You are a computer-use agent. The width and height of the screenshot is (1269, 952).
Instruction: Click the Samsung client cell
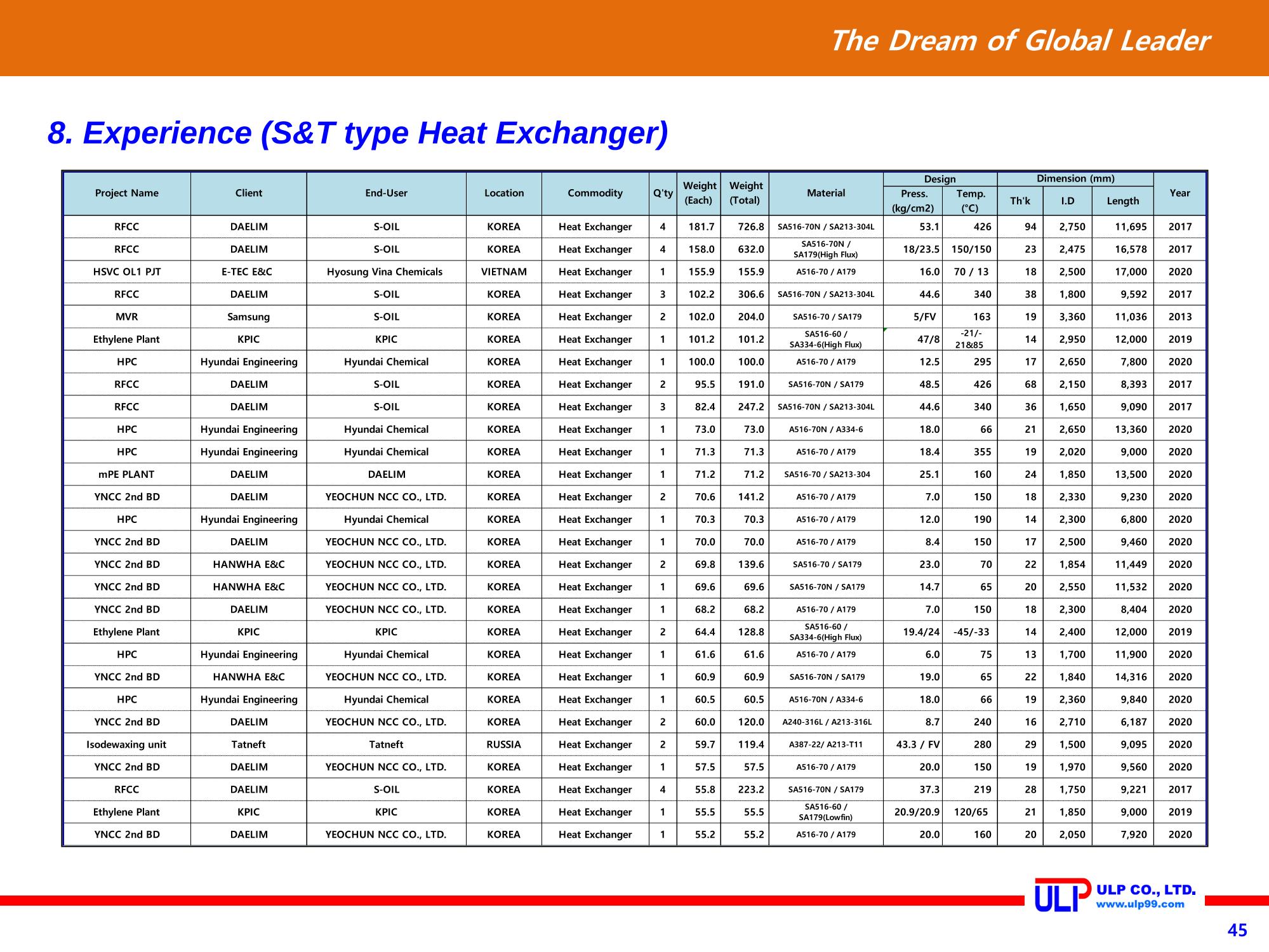coord(249,317)
